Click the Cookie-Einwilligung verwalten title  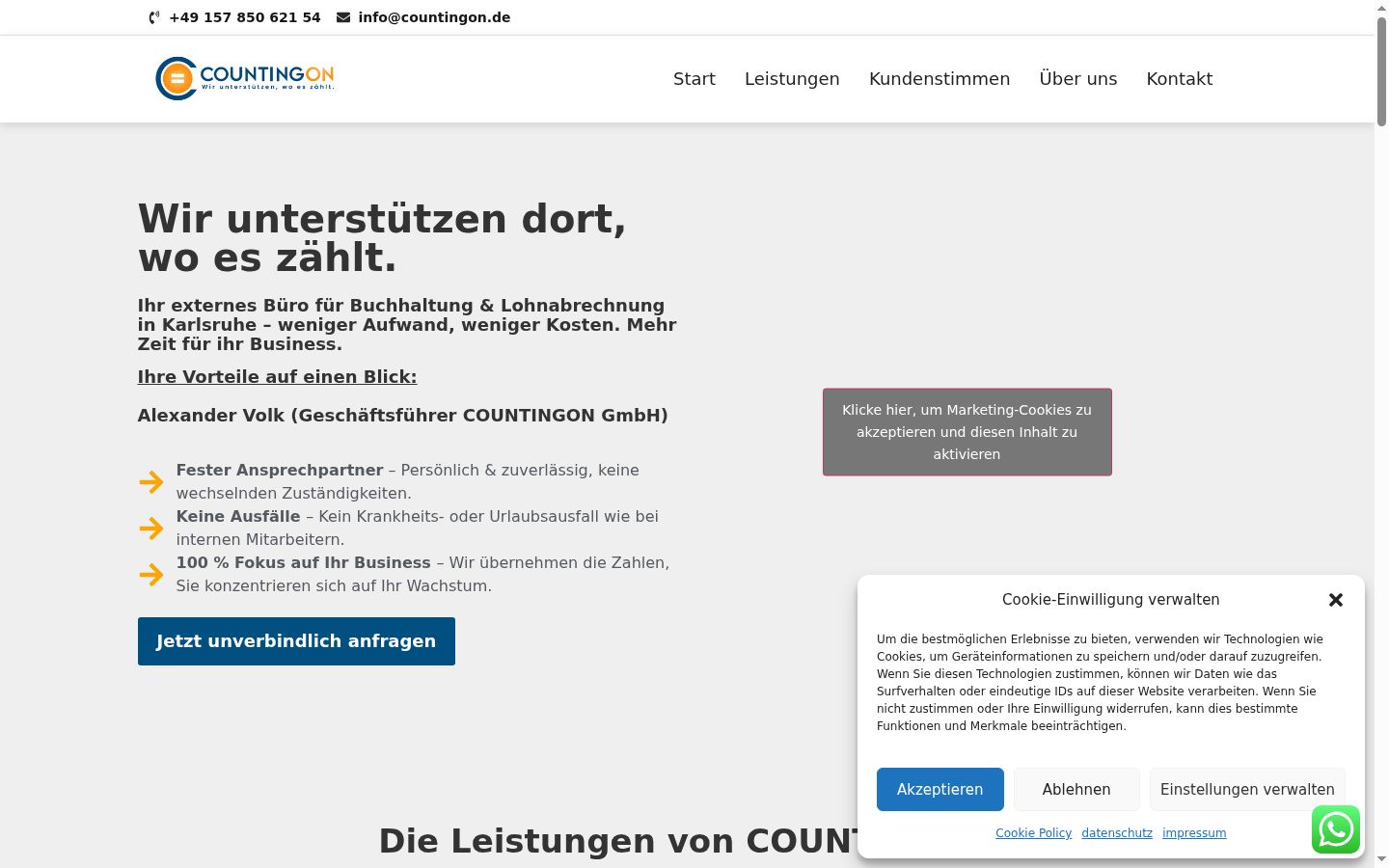[x=1111, y=600]
